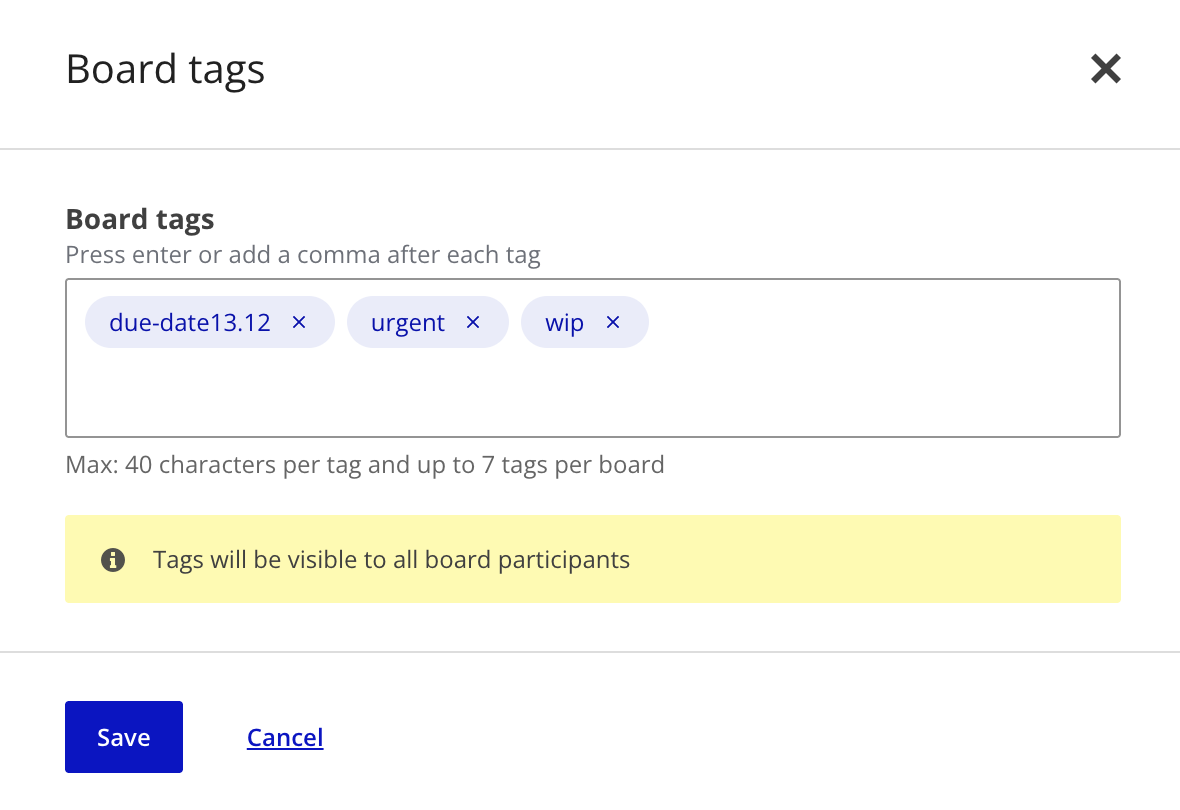Image resolution: width=1180 pixels, height=810 pixels.
Task: Click the X on the due-date tag chip
Action: 298,322
